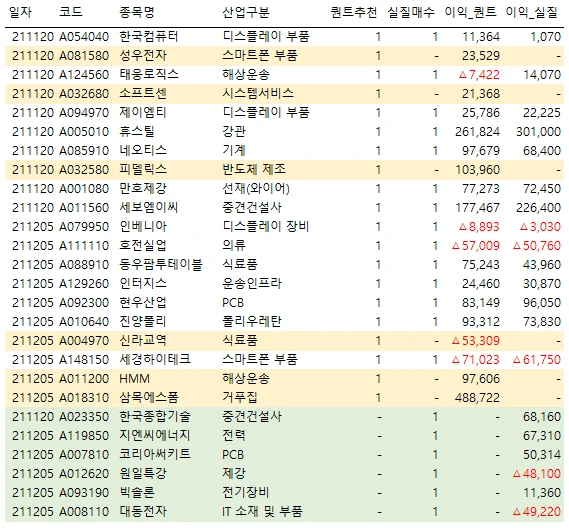
Task: Click the negative value △53,309
Action: [x=476, y=340]
